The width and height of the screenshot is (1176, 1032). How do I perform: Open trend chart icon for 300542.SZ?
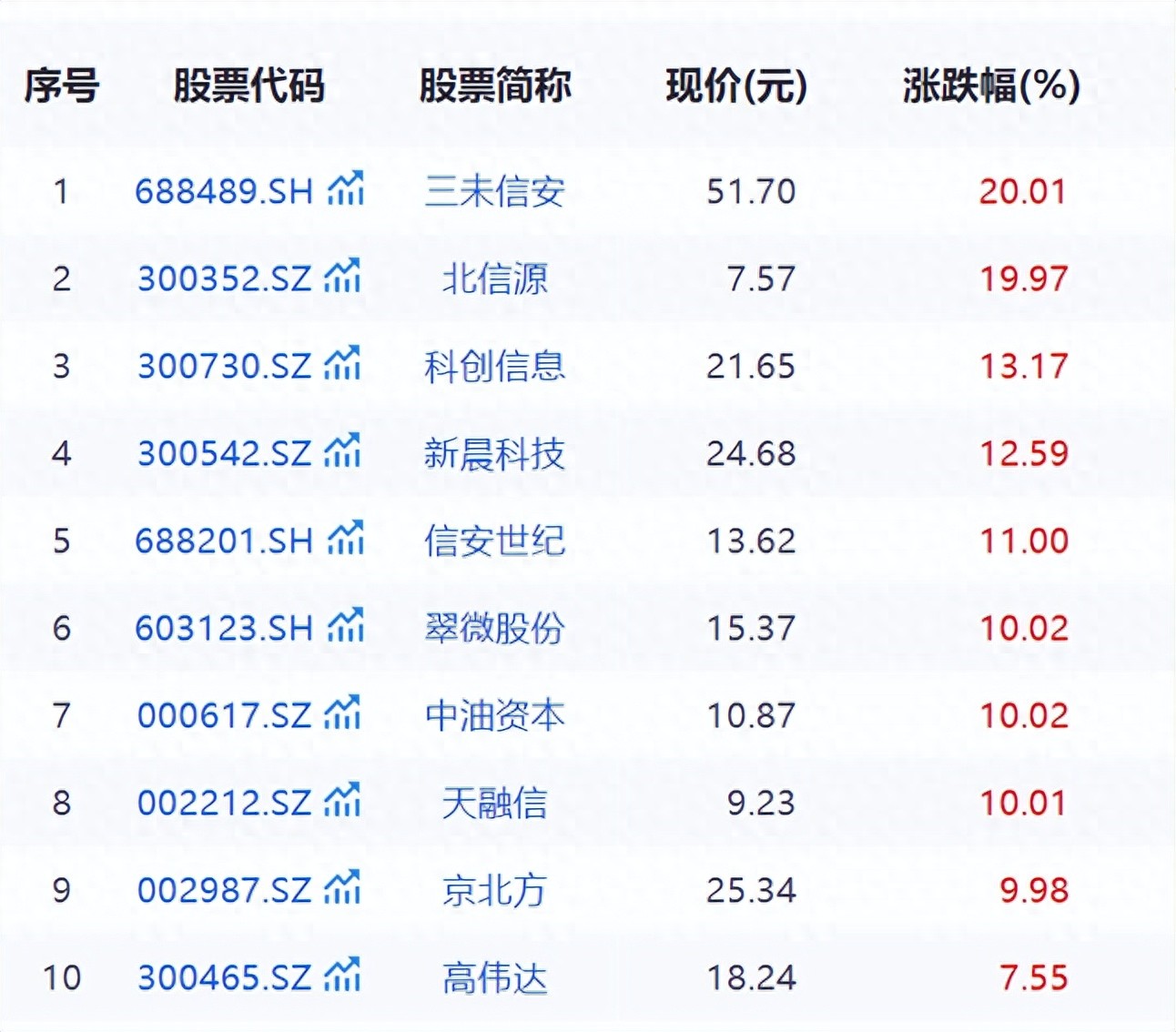click(343, 451)
